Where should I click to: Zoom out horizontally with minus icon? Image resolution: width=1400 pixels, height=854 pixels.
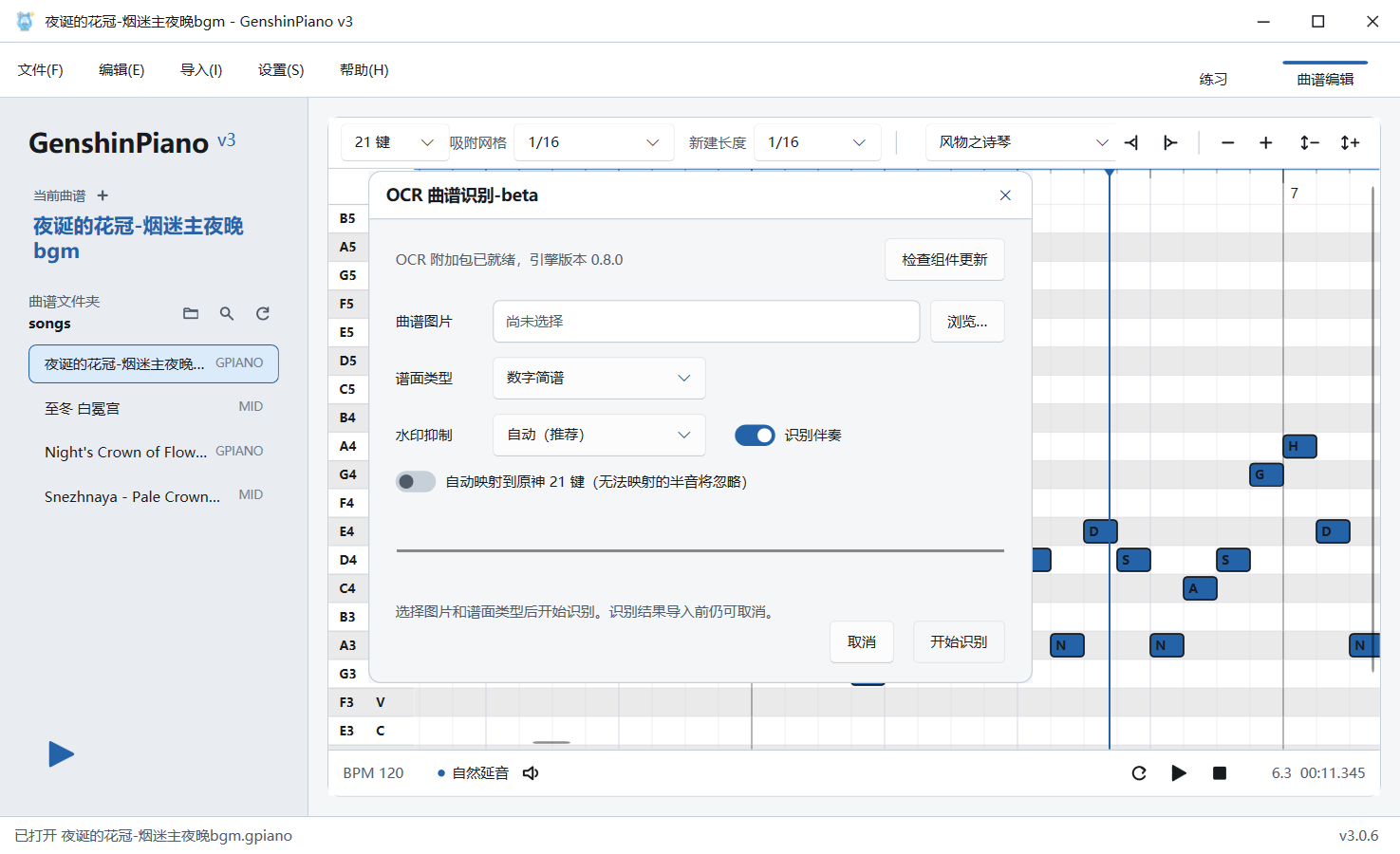point(1227,142)
